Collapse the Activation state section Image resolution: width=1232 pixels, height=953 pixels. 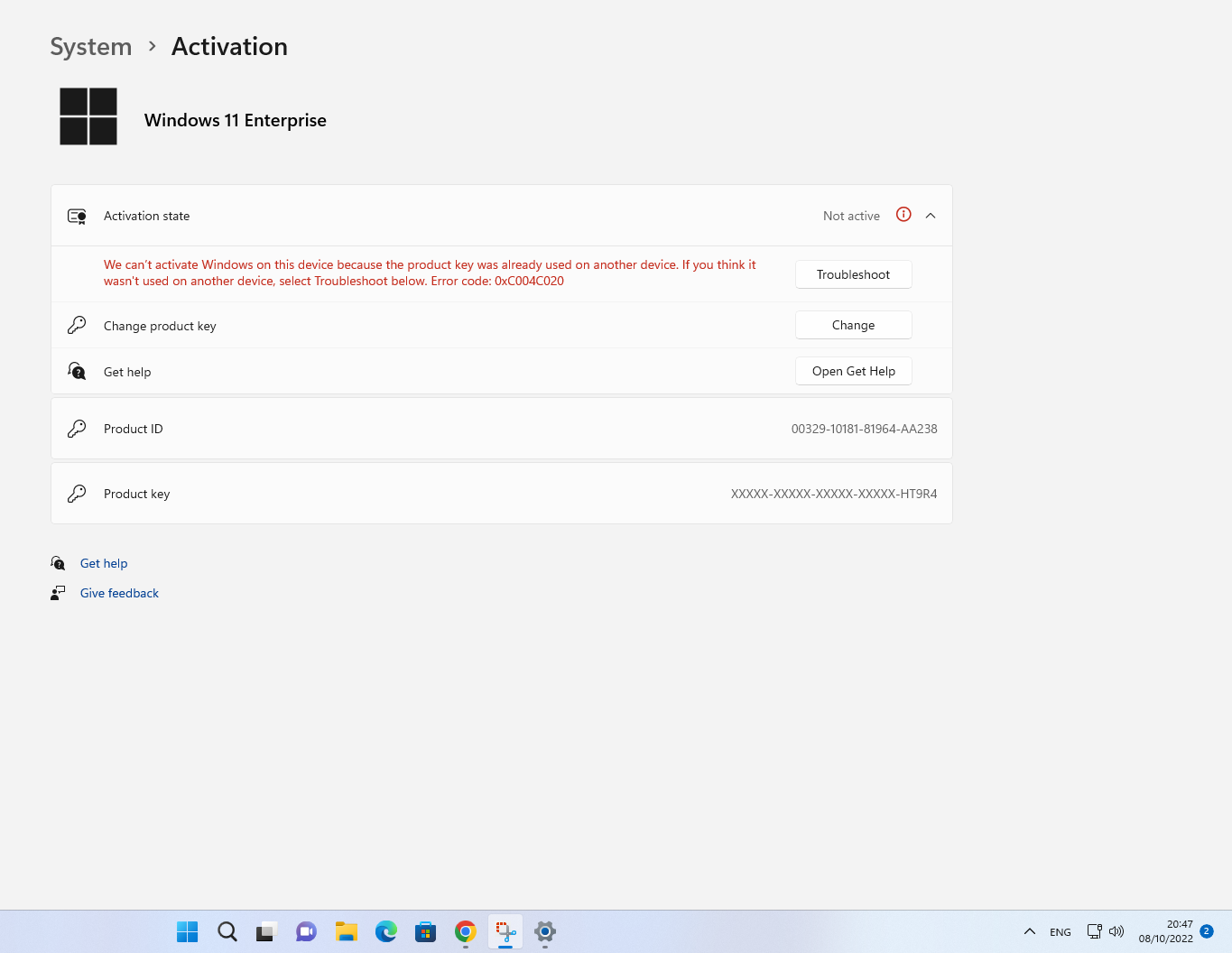pyautogui.click(x=931, y=216)
